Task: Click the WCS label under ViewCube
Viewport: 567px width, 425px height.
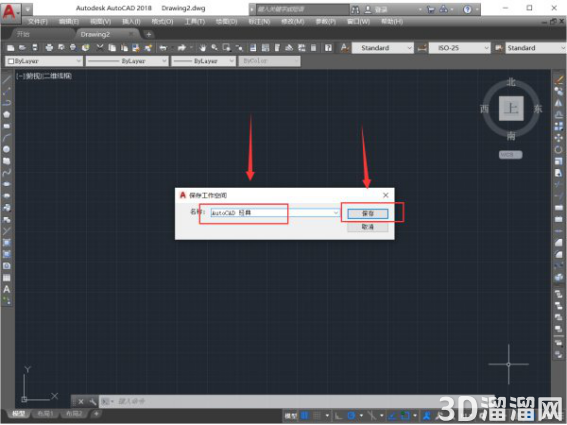Action: [510, 155]
